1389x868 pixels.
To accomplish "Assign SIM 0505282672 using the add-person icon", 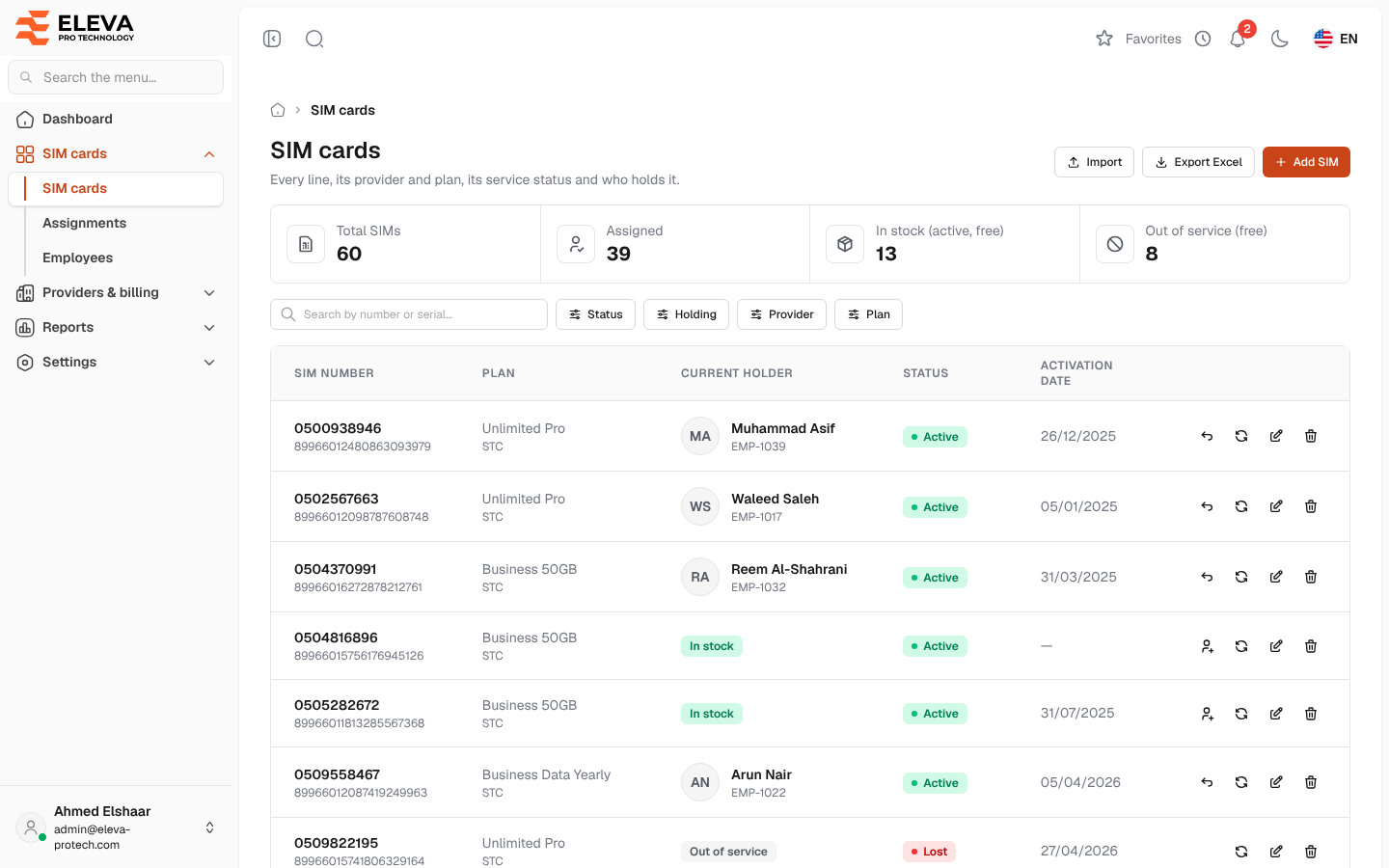I will pos(1207,714).
